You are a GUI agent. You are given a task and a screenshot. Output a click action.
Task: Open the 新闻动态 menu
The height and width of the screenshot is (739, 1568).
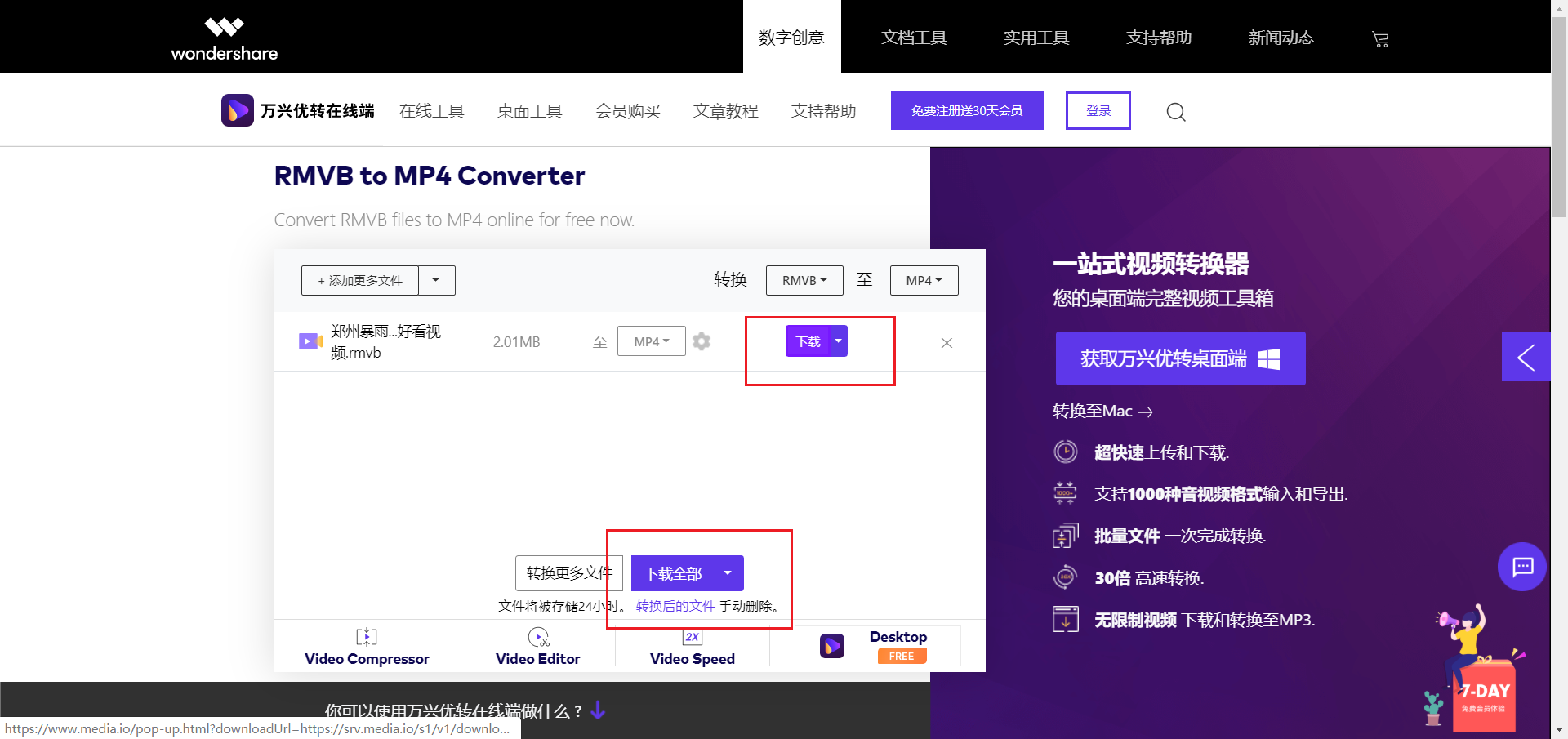click(x=1281, y=38)
